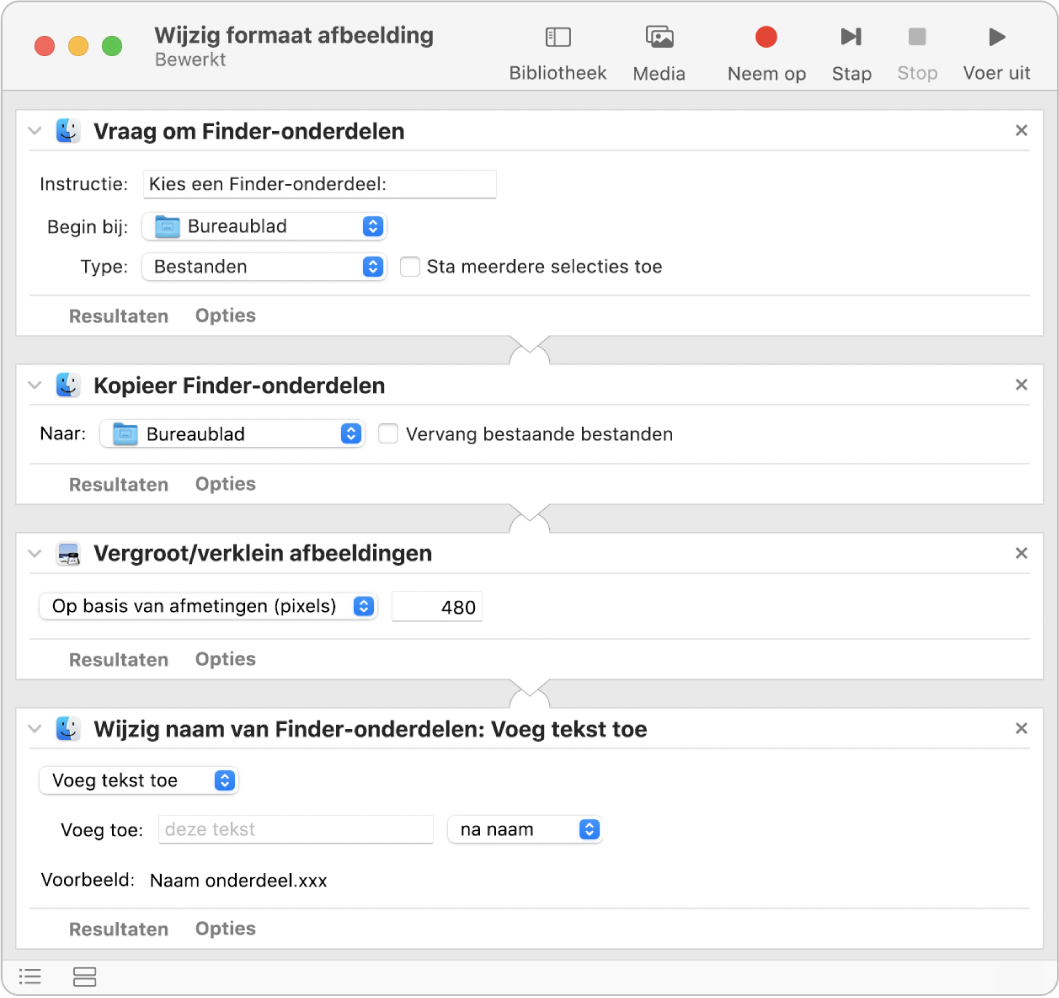Enable Sta meerdere selecties toe
This screenshot has width=1059, height=998.
click(x=410, y=267)
